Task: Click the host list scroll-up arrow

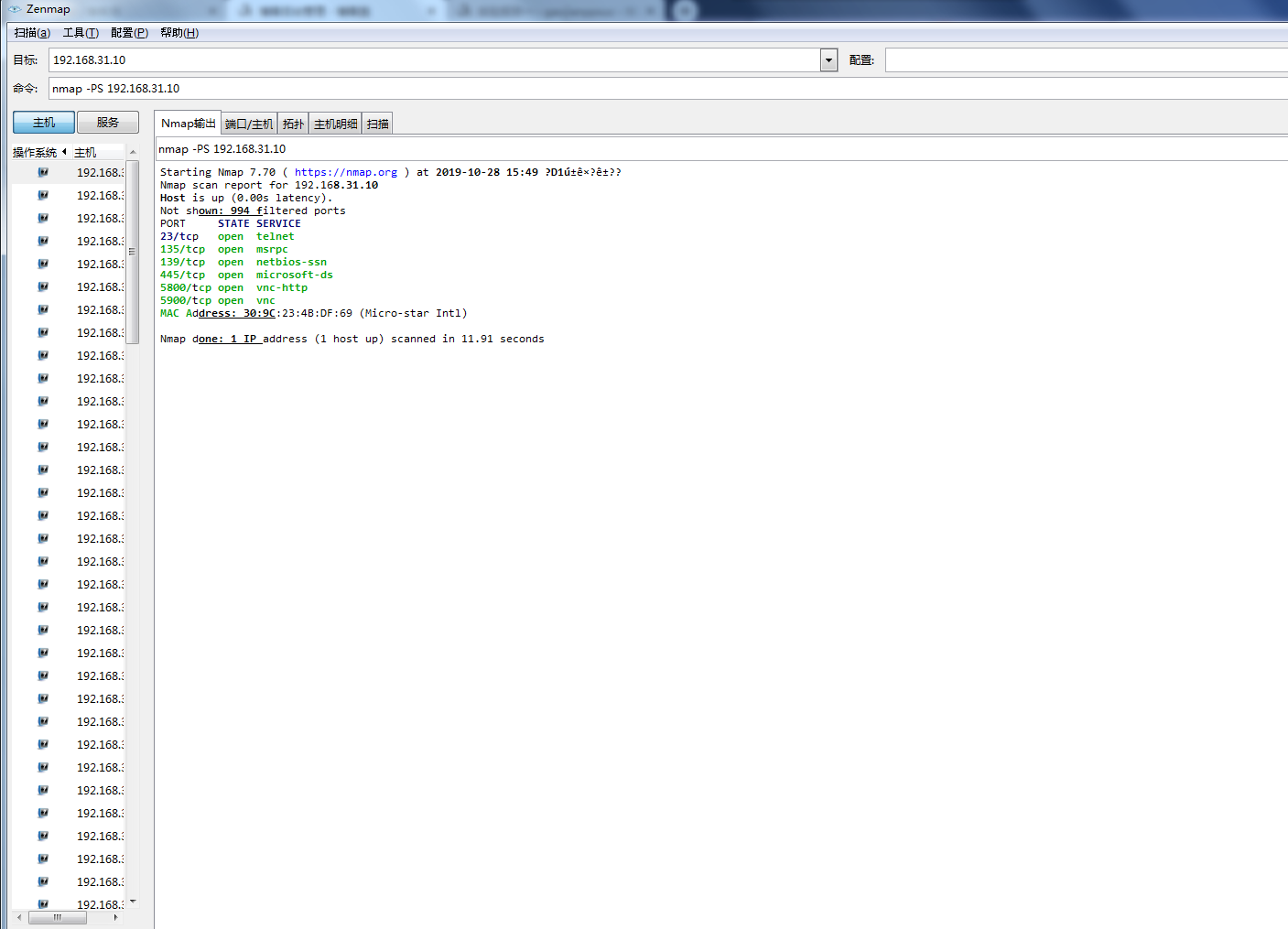Action: [133, 152]
